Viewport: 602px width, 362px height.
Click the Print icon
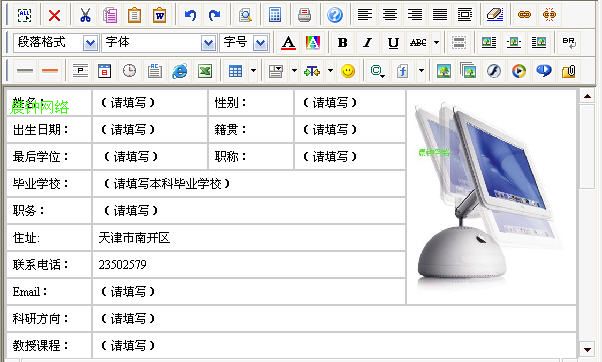point(304,15)
